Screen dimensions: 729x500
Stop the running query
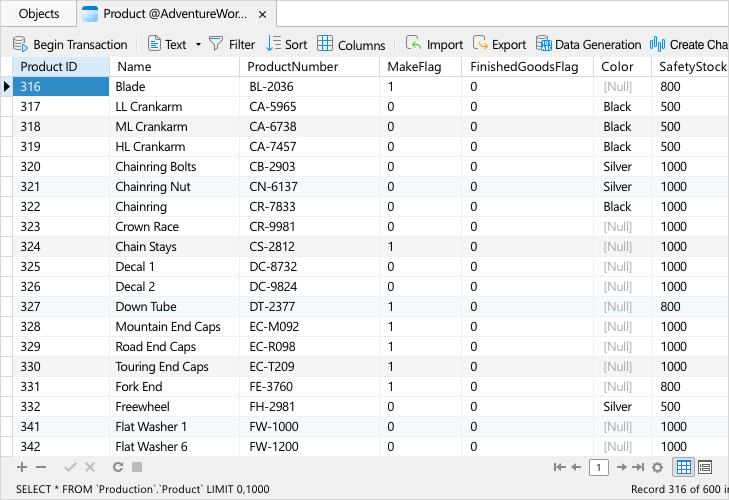(x=137, y=467)
